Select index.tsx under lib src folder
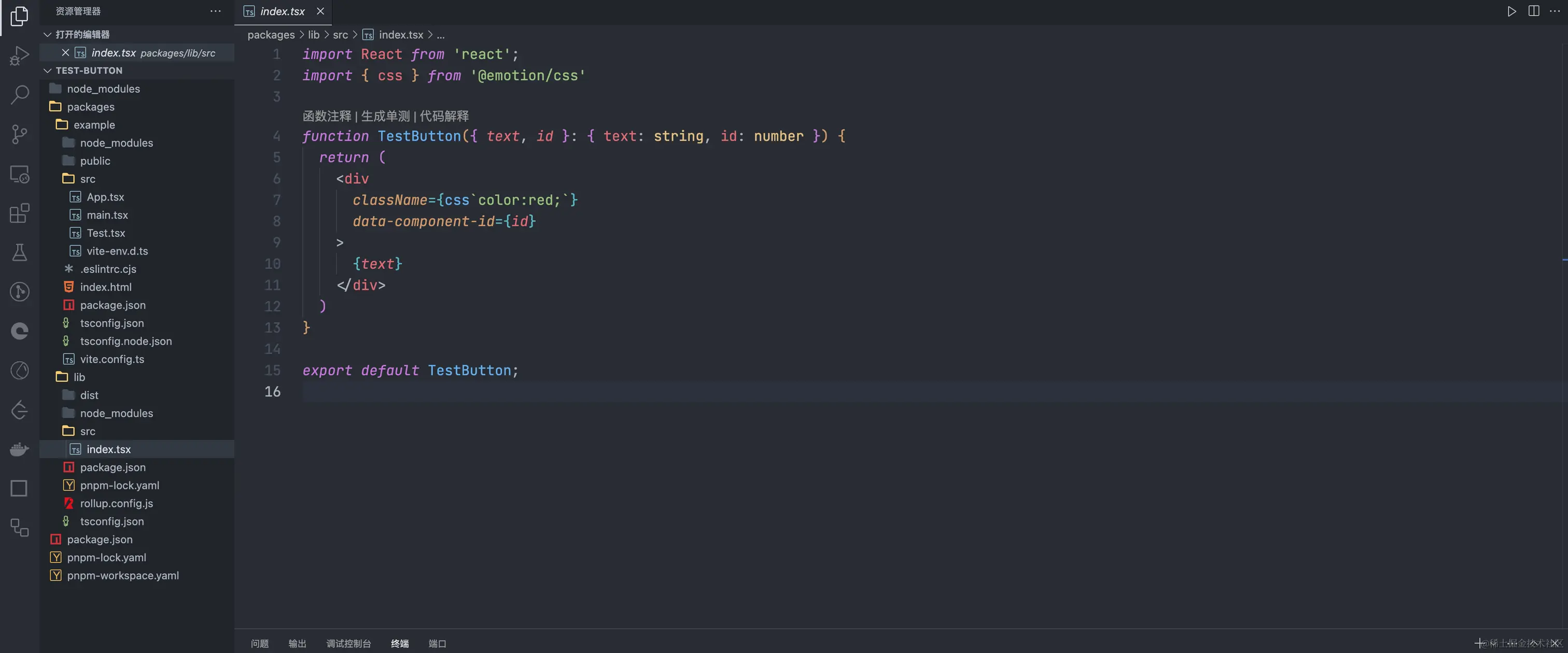Screen dimensions: 1568x653 pos(137,450)
